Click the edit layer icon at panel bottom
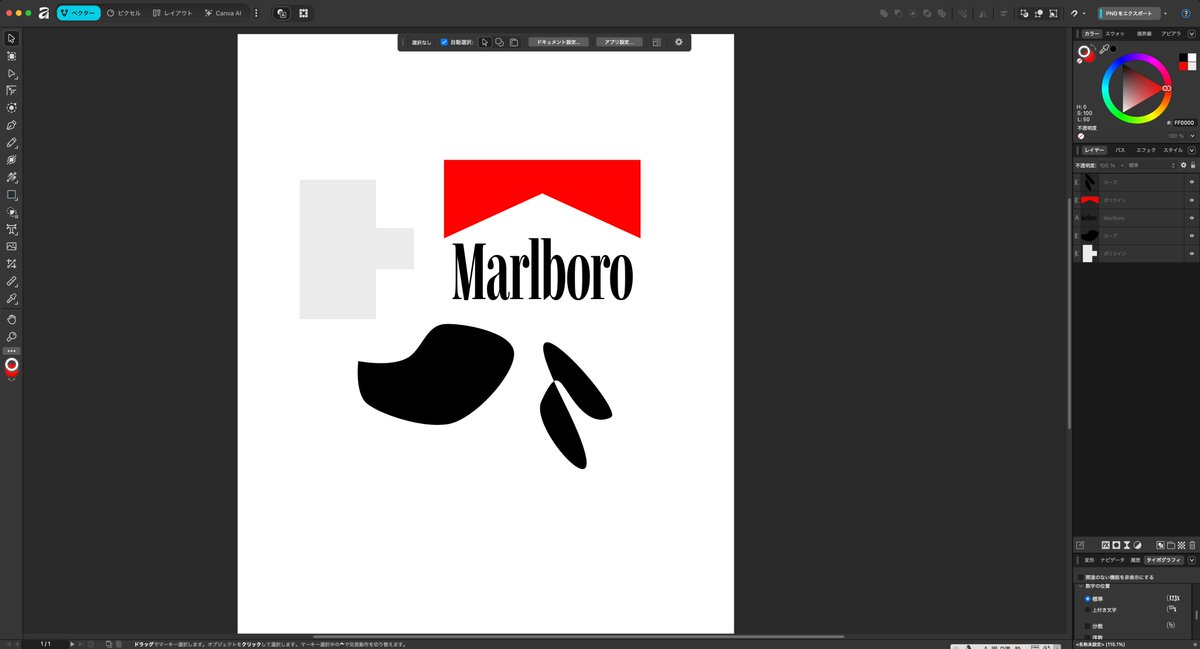1200x649 pixels. (1080, 545)
